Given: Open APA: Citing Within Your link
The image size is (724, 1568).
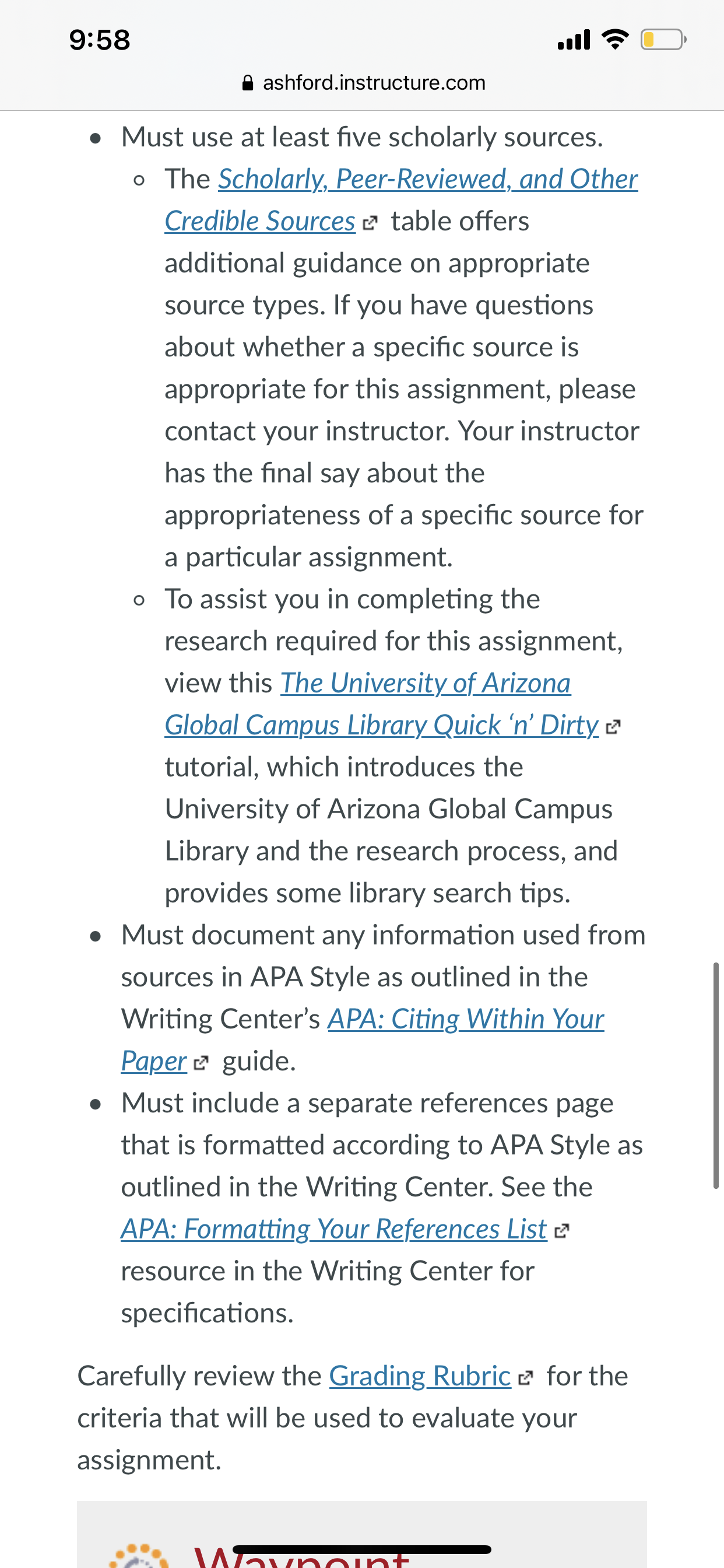Looking at the screenshot, I should [466, 1020].
